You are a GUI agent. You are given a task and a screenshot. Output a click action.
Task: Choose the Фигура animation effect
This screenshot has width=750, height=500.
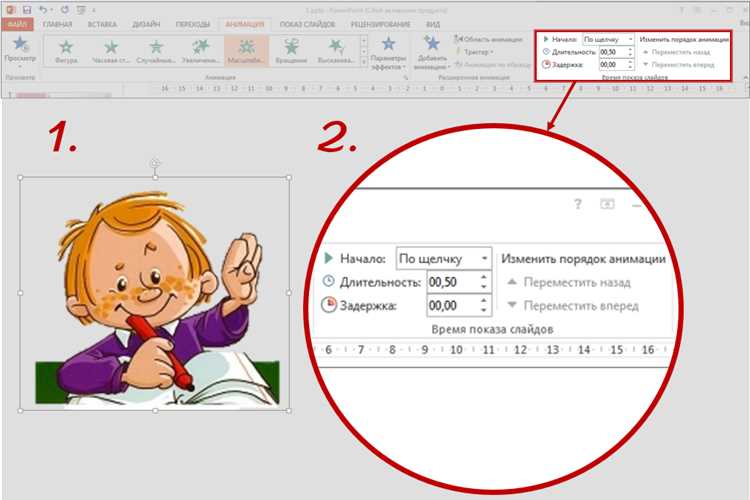click(x=66, y=51)
